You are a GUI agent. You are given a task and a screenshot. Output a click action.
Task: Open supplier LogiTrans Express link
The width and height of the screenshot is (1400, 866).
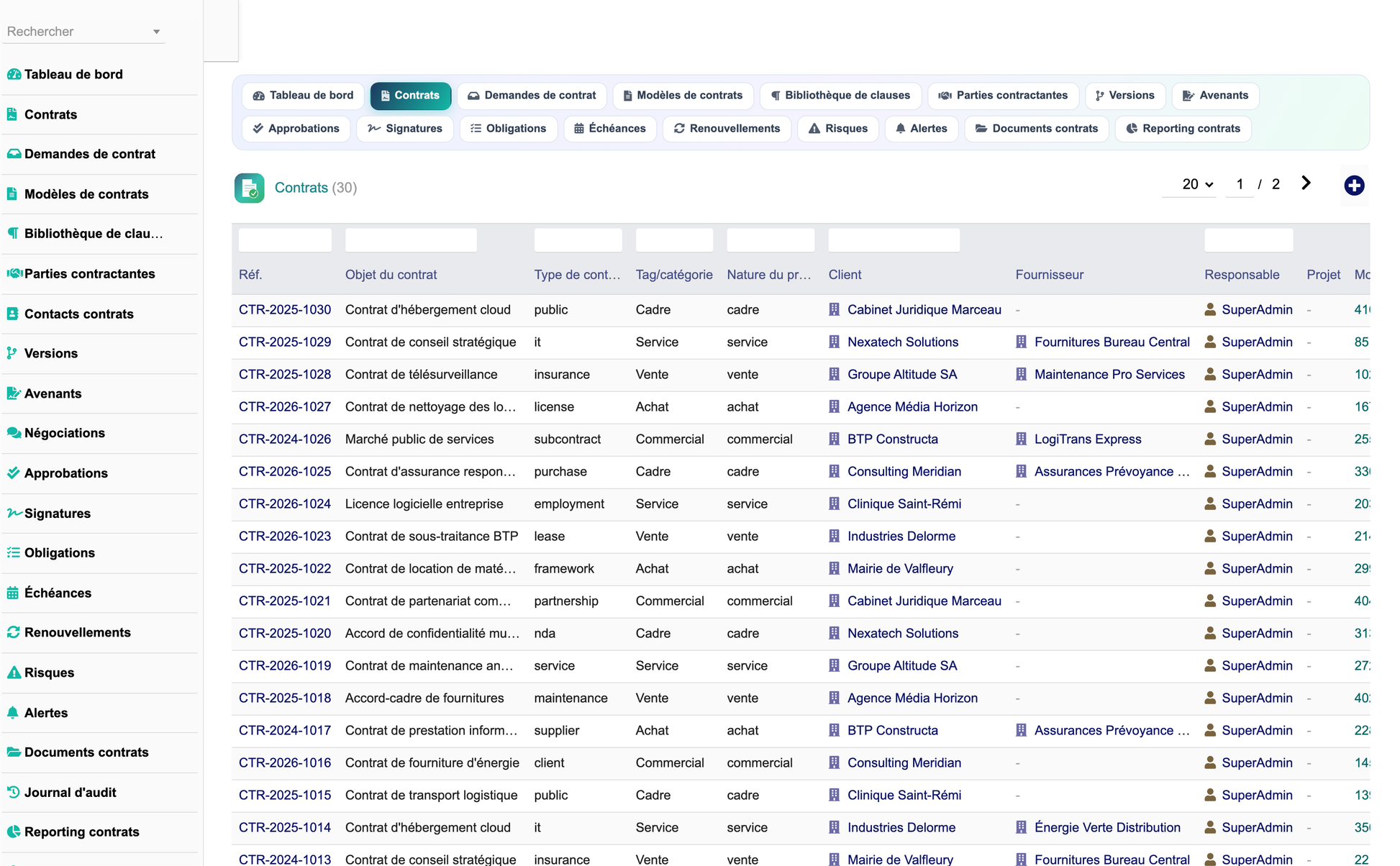tap(1088, 439)
